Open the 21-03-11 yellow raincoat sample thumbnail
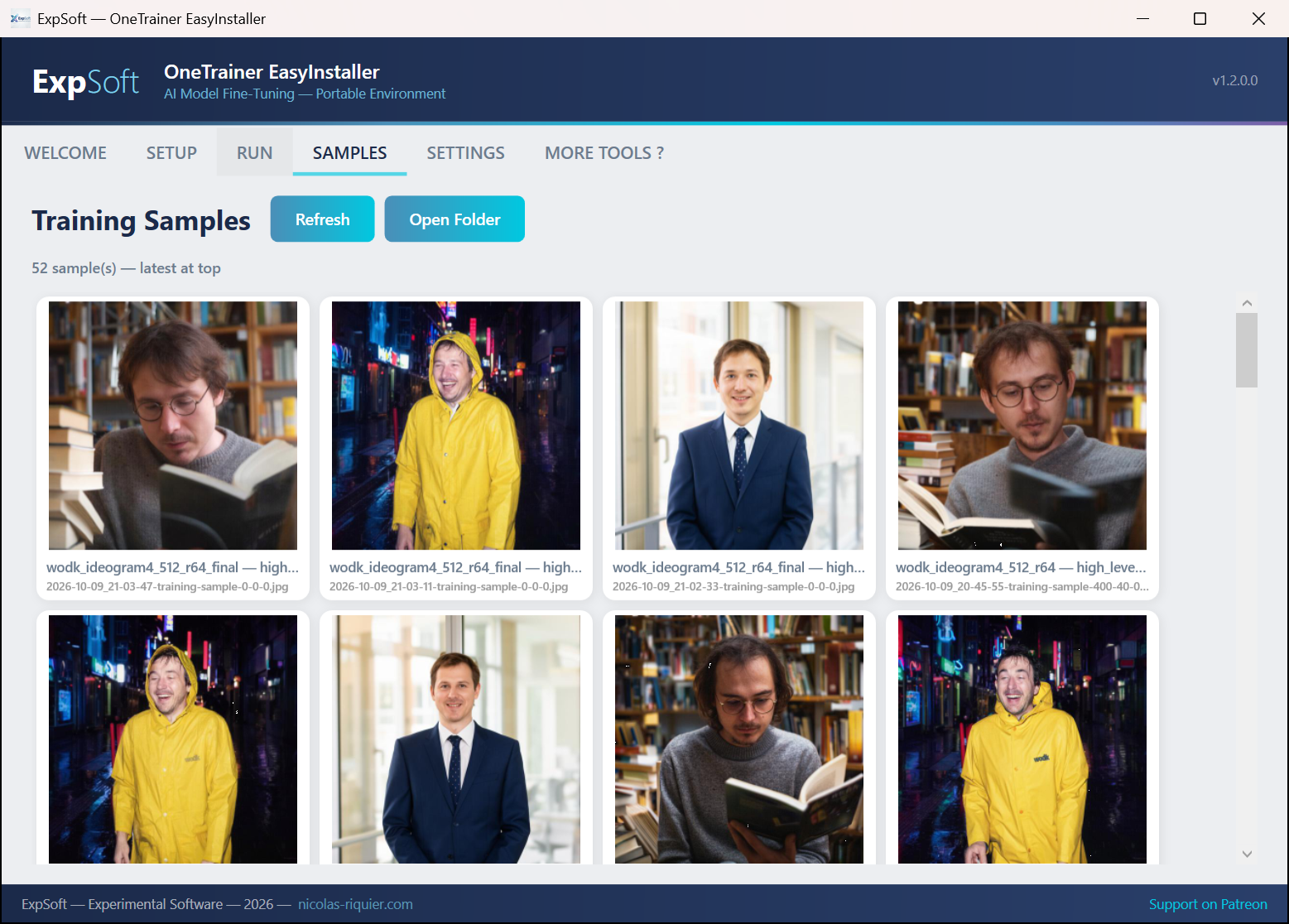Viewport: 1289px width, 924px height. 456,426
